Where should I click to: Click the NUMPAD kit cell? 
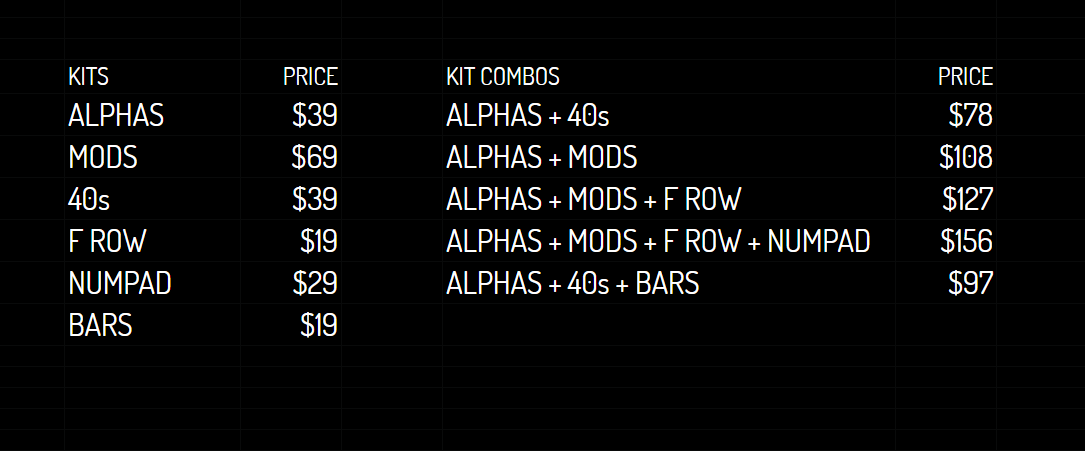tap(120, 284)
